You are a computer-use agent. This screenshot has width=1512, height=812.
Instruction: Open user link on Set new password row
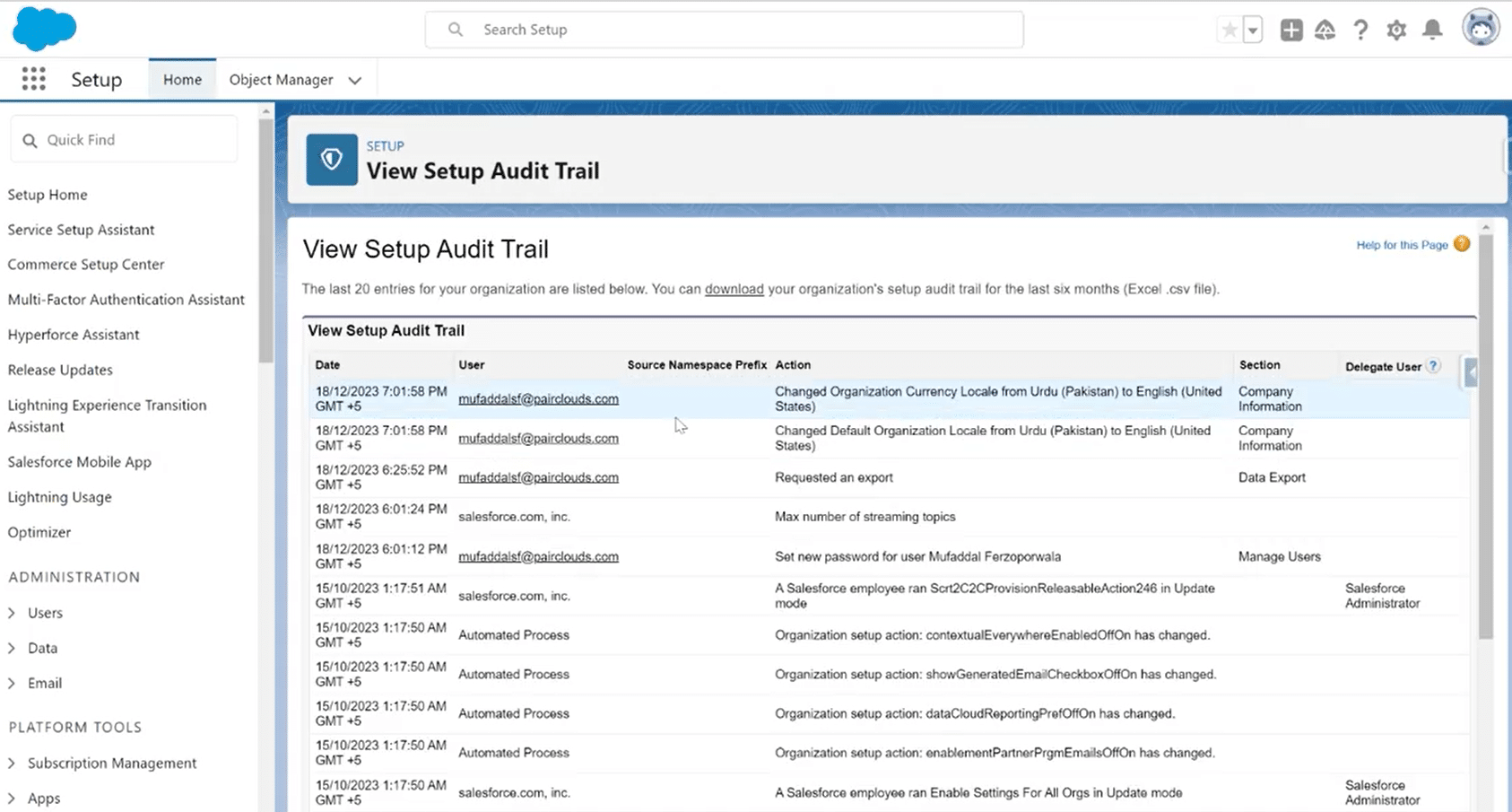tap(538, 556)
